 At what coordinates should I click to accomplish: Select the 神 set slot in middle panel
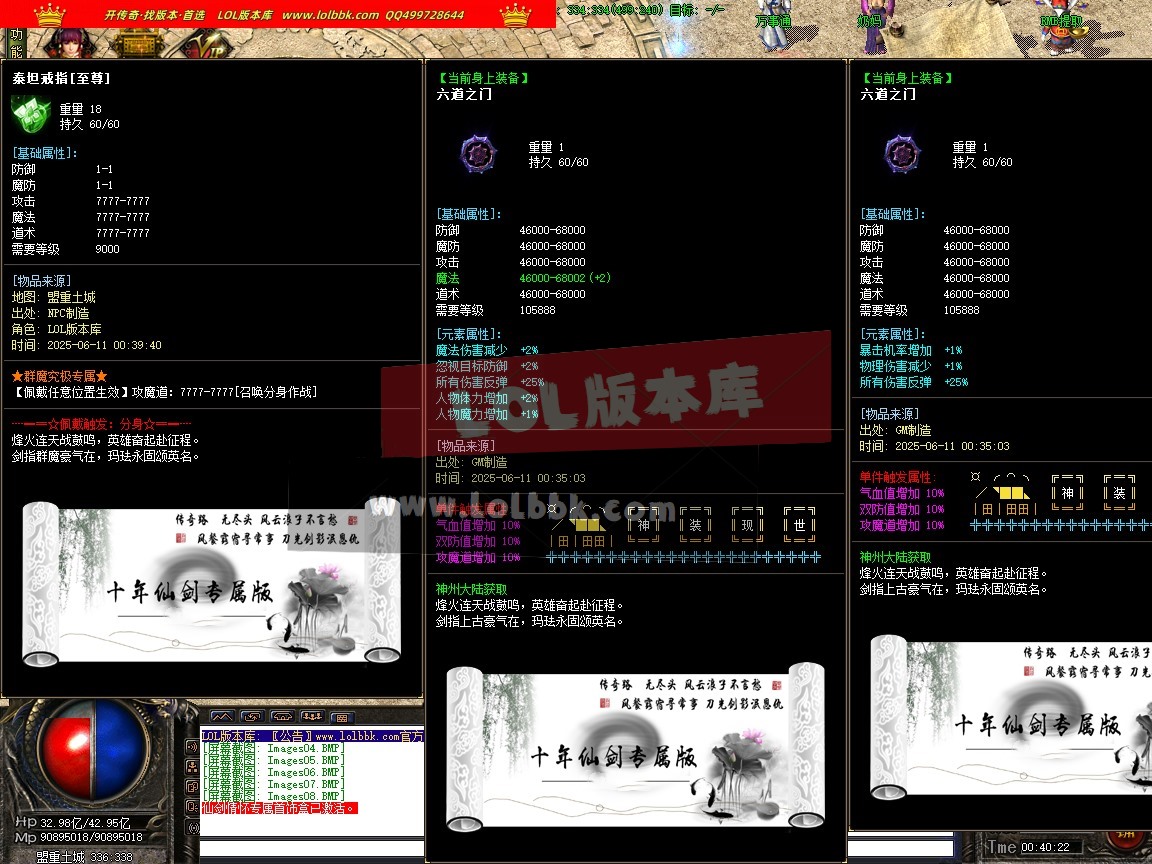(x=644, y=525)
